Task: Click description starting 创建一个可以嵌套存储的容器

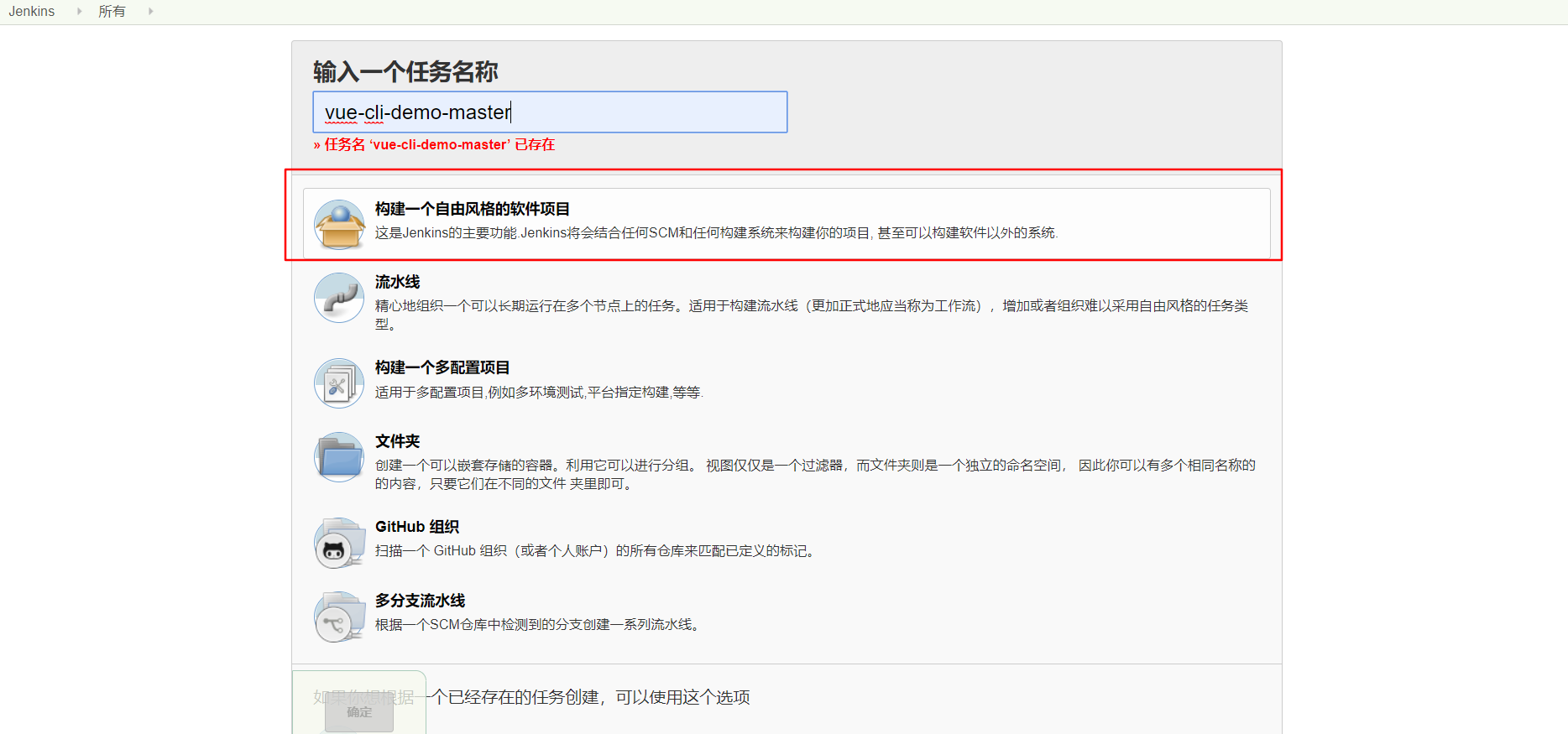Action: pos(816,474)
